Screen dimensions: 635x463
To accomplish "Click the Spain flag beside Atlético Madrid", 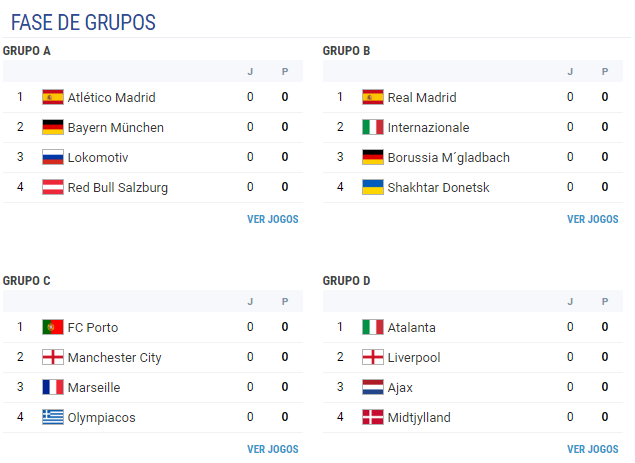I will point(53,97).
